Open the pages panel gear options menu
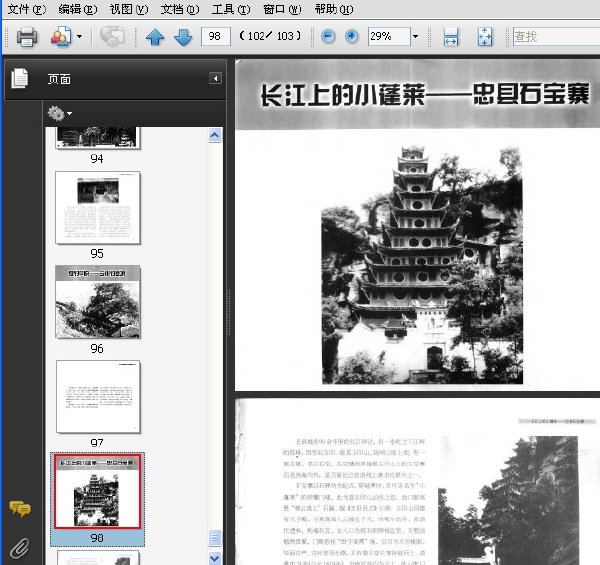Screen dimensions: 600x565 click(x=59, y=113)
